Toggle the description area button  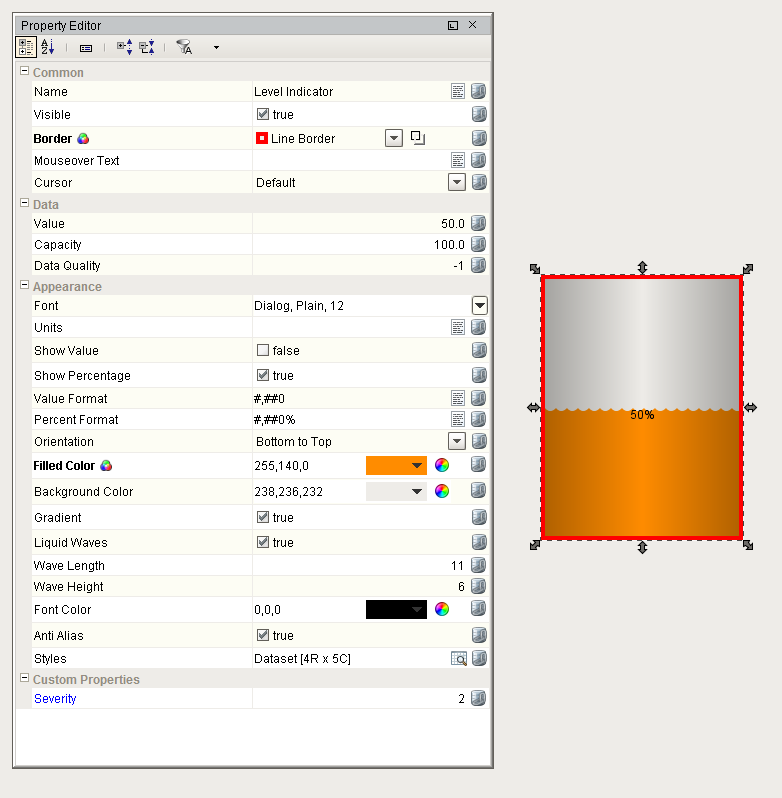tap(85, 47)
